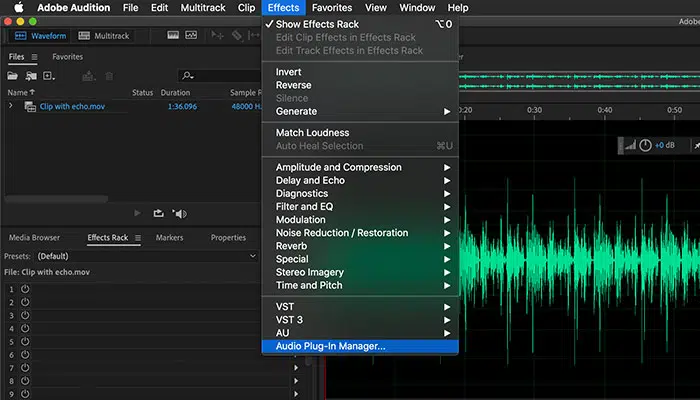Show the Spectral Frequency Display icon

173,35
